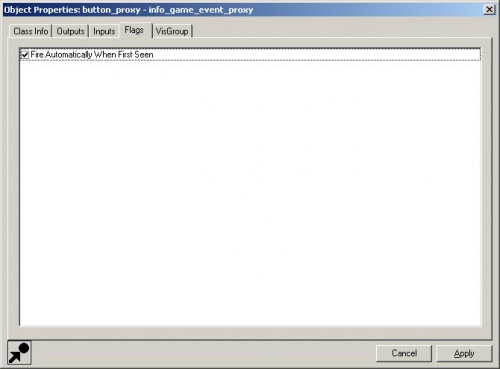Uncheck Fire Automatically When First Seen

(25, 54)
